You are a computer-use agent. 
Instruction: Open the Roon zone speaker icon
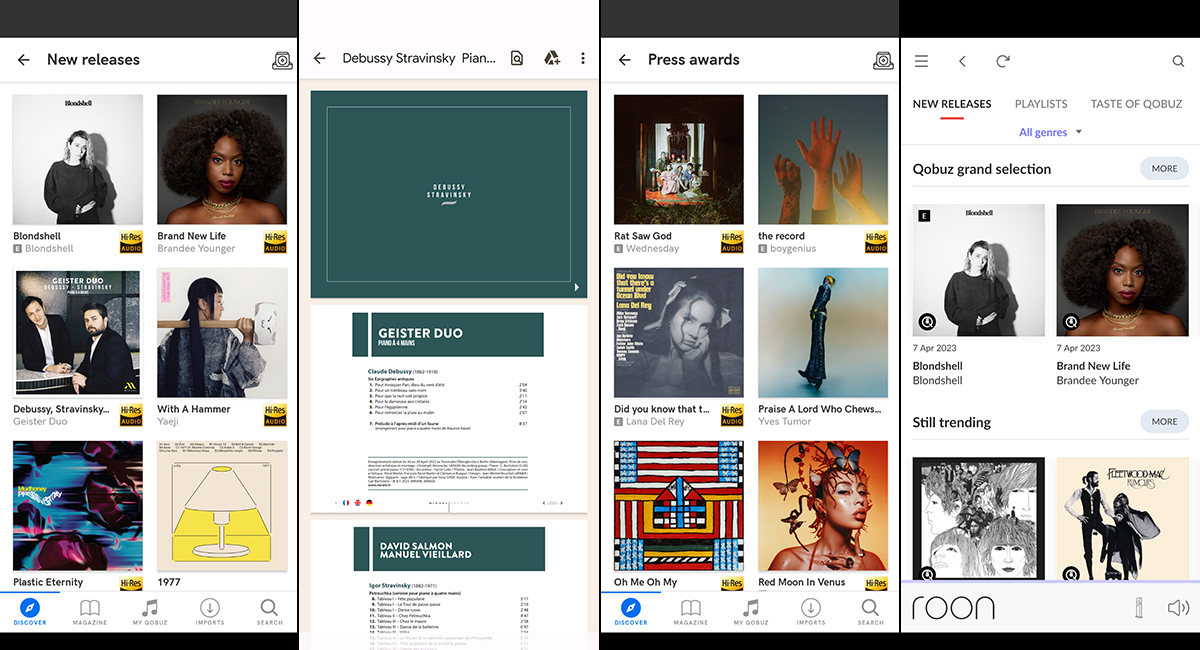coord(1139,607)
